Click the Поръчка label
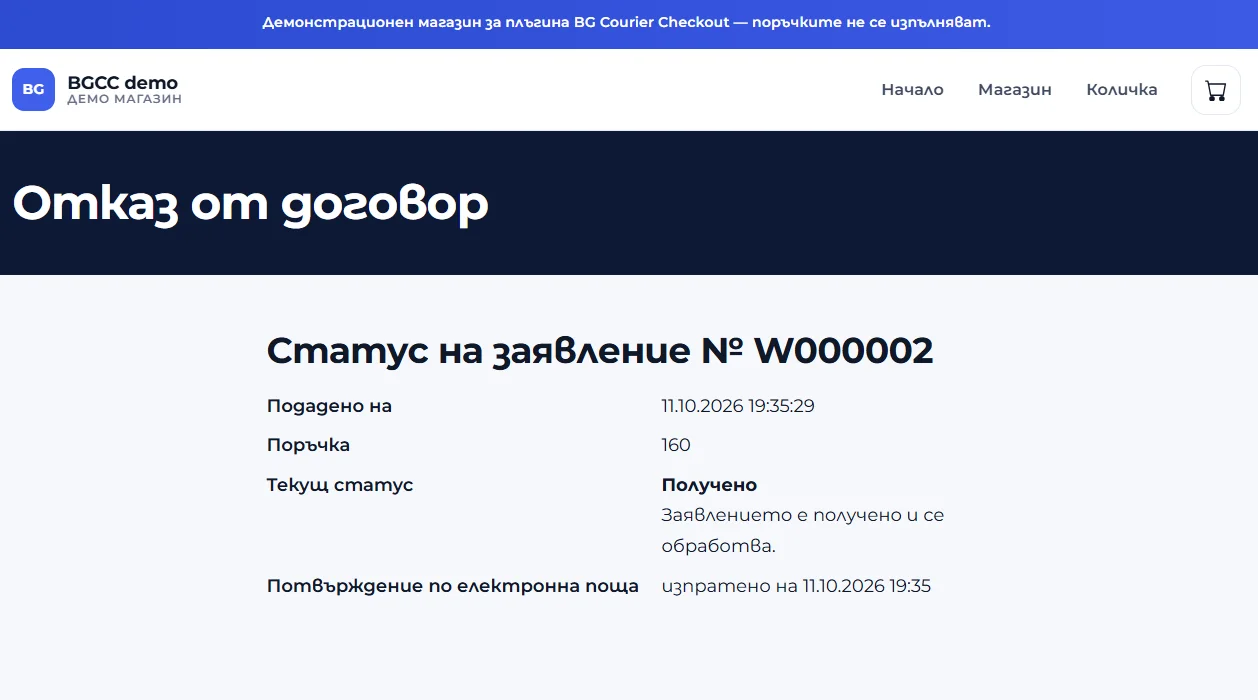 pyautogui.click(x=308, y=445)
